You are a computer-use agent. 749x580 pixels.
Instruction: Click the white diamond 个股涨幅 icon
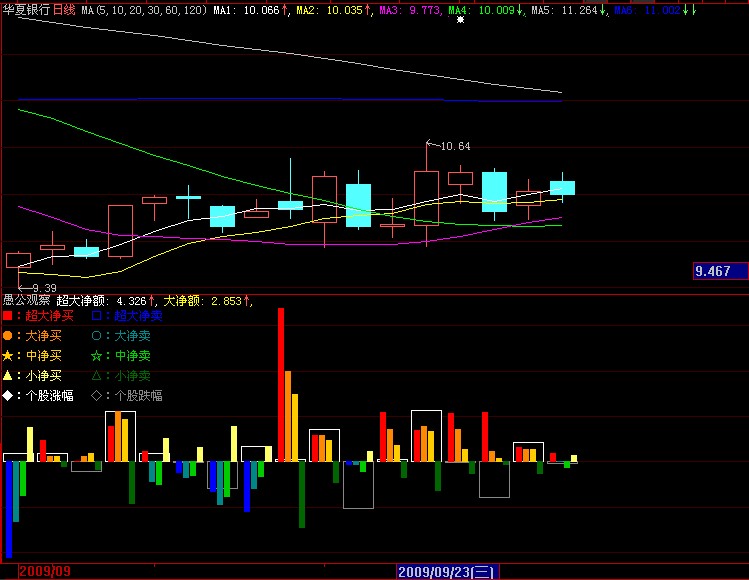[x=8, y=395]
